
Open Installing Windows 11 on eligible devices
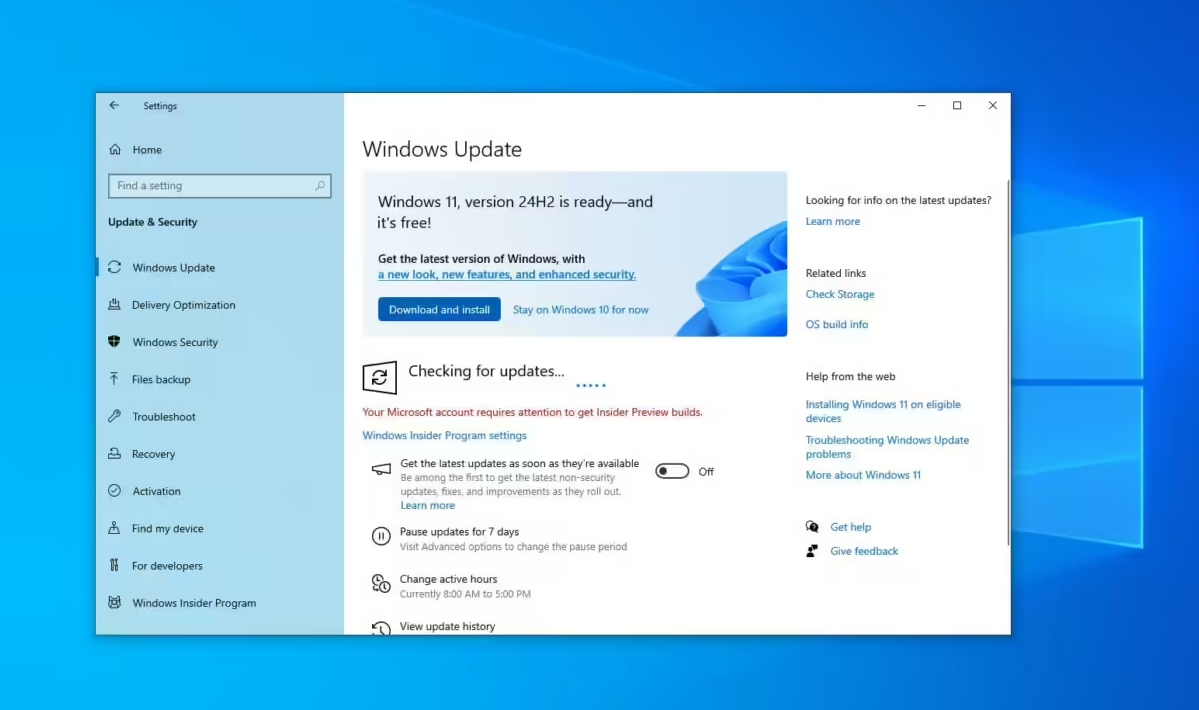tap(883, 411)
